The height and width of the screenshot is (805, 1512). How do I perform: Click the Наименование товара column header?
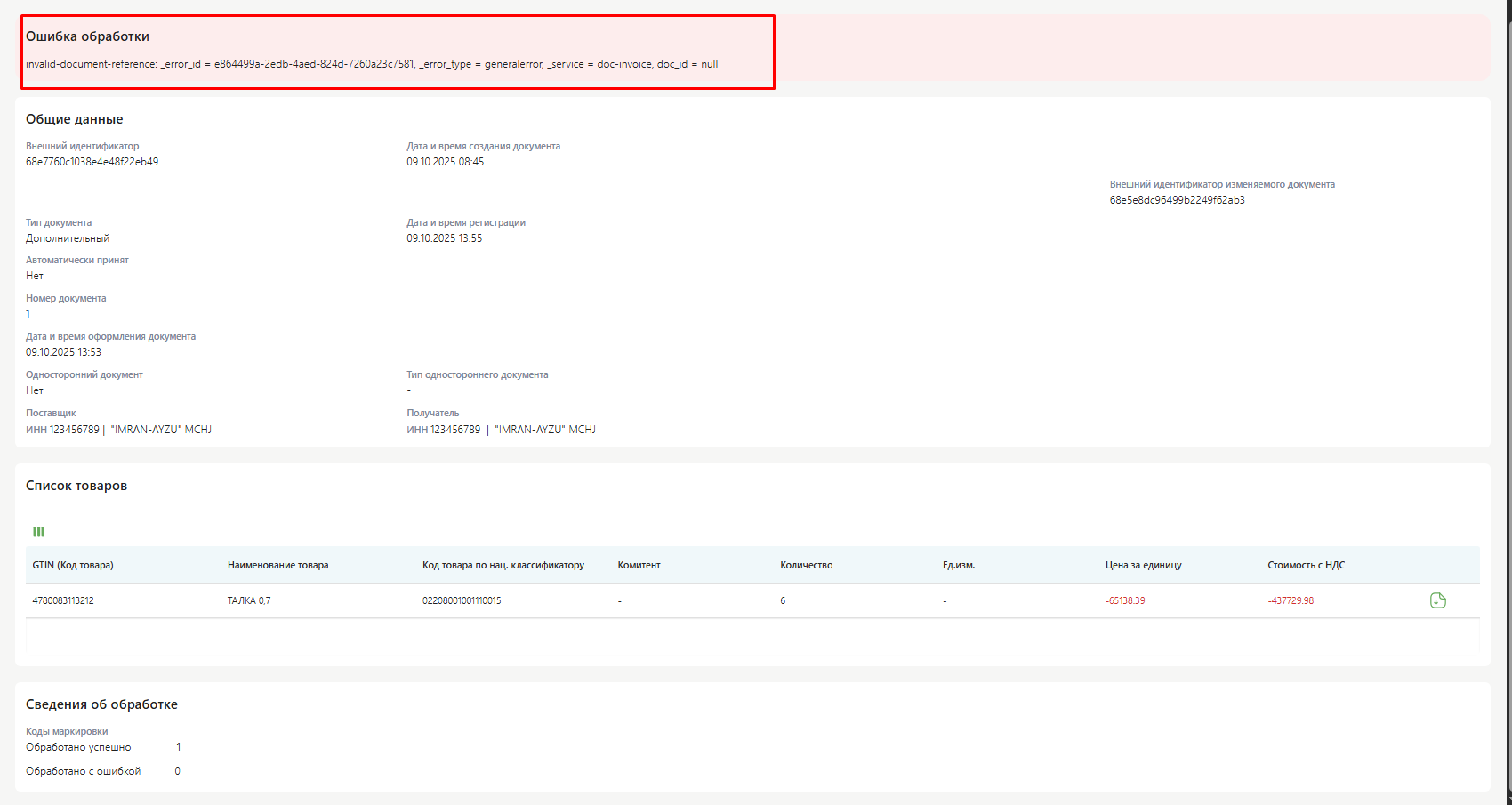(277, 565)
